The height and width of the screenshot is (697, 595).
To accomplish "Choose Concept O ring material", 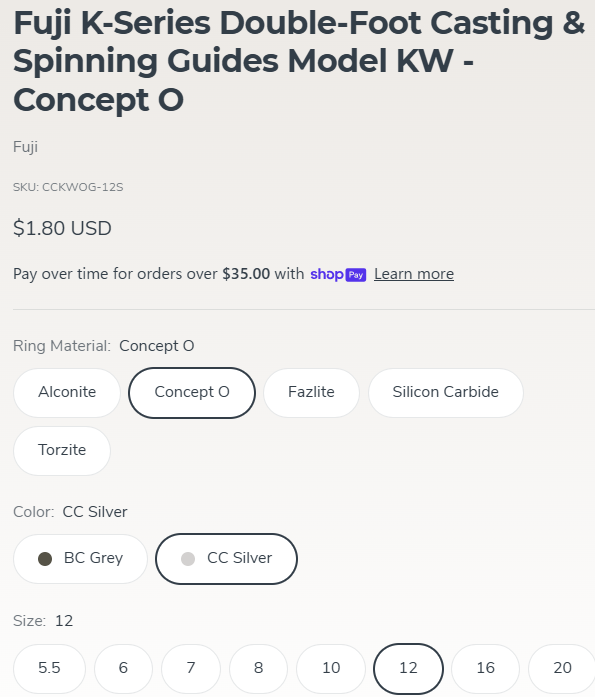I will coord(192,393).
